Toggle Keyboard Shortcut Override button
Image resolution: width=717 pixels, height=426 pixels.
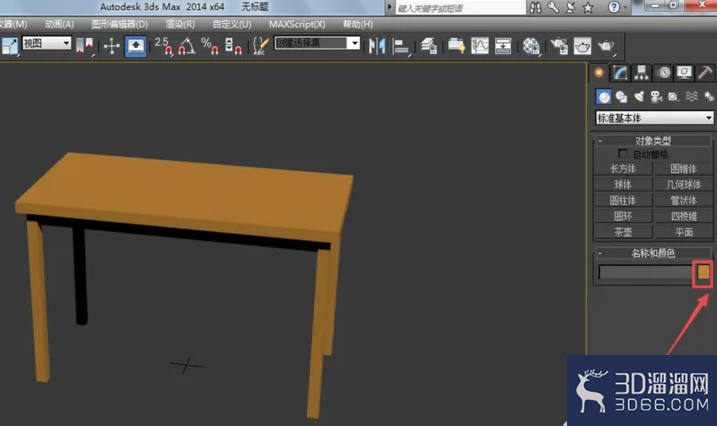[135, 46]
